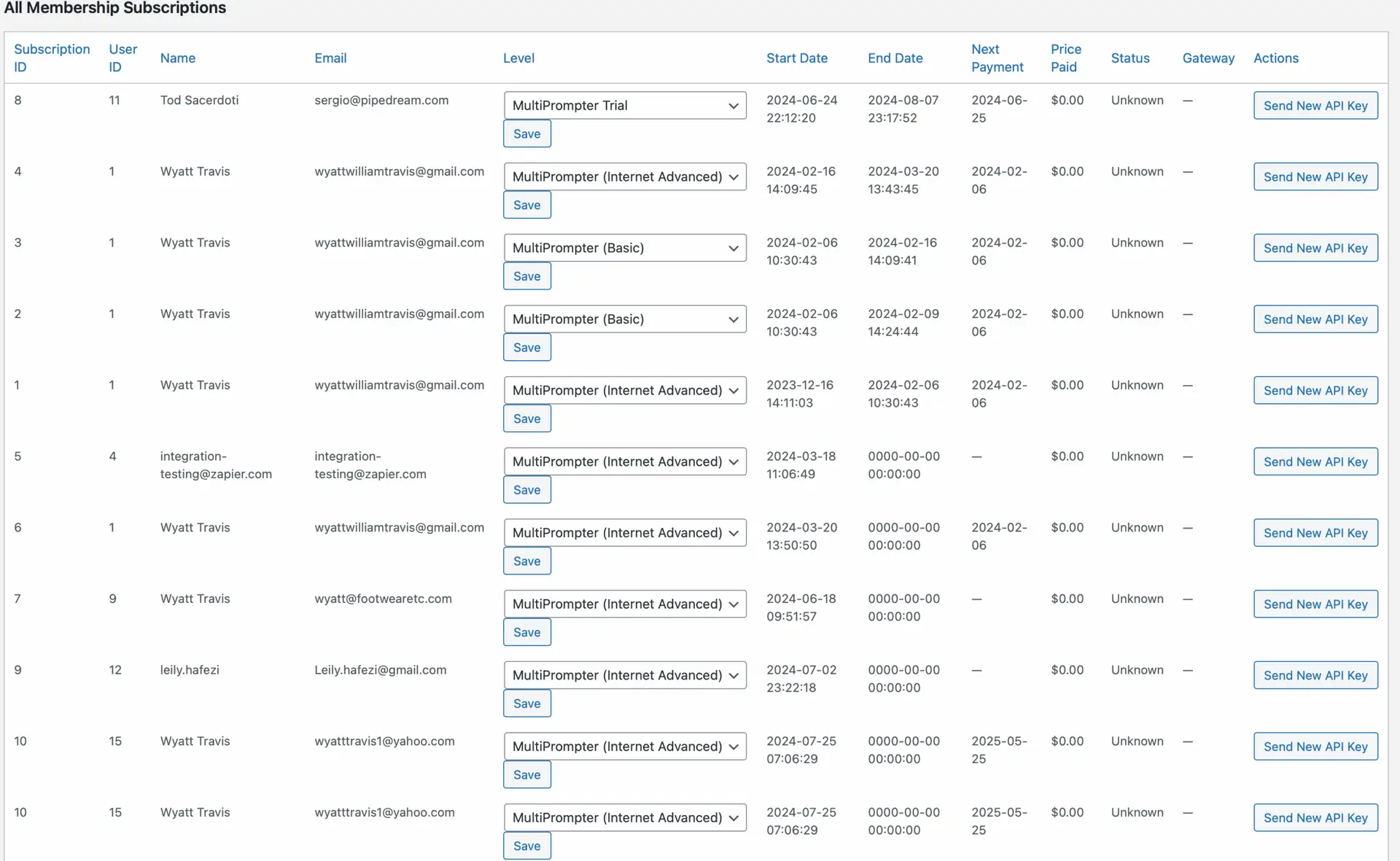Save the level for Tod Sacerdoti
Screen dimensions: 1400x861
click(526, 133)
